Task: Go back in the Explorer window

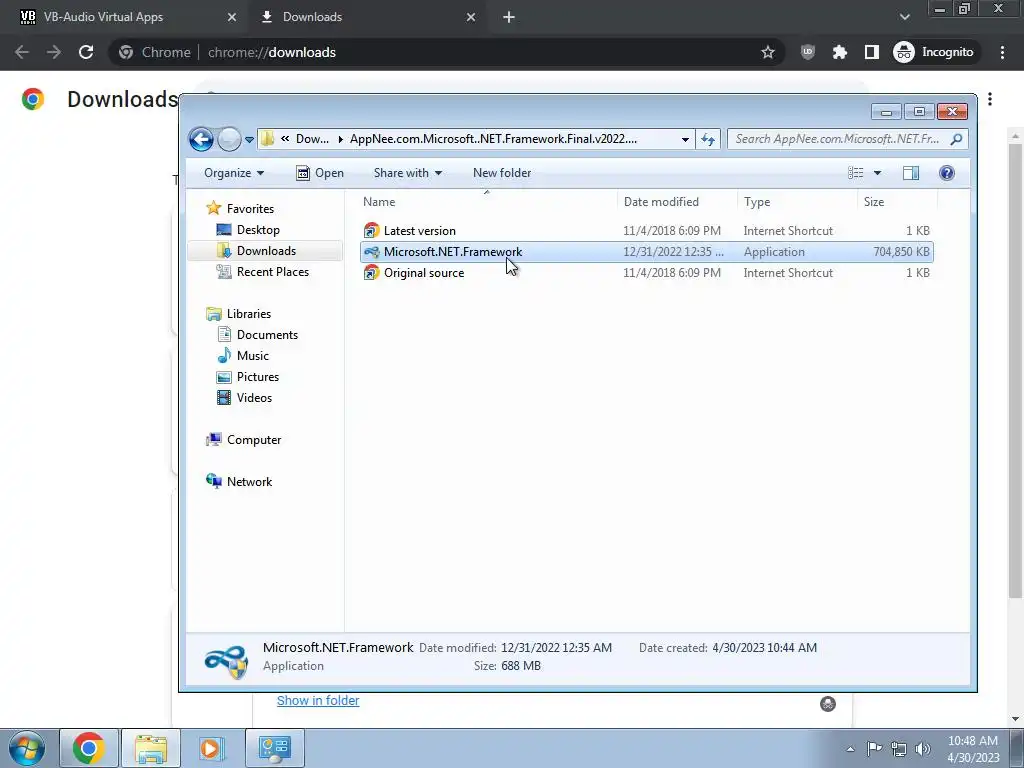Action: pos(201,139)
